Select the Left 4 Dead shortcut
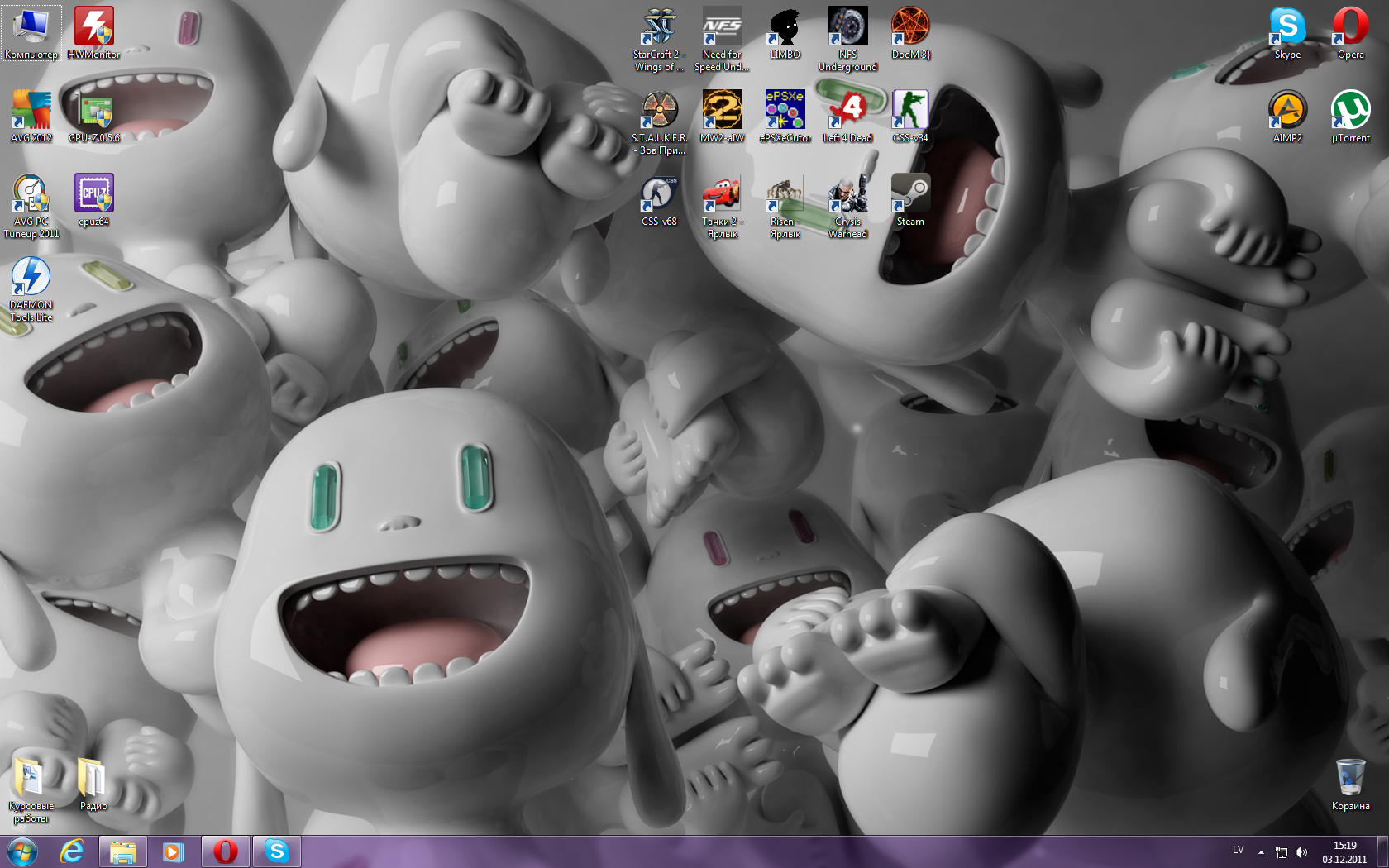This screenshot has width=1389, height=868. coord(847,117)
